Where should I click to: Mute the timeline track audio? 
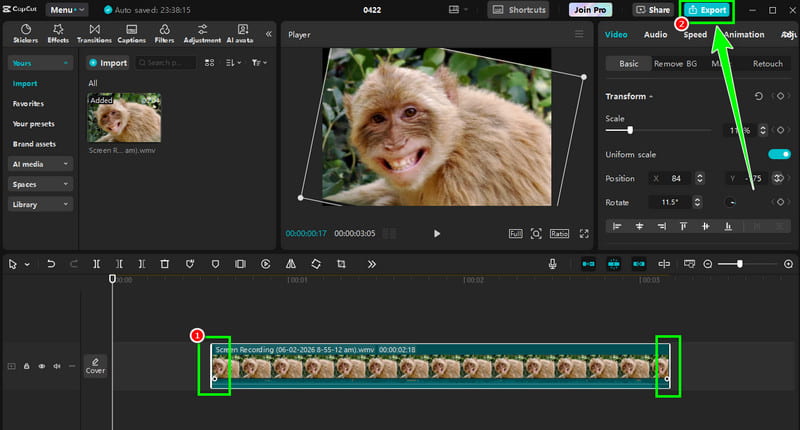[x=57, y=366]
